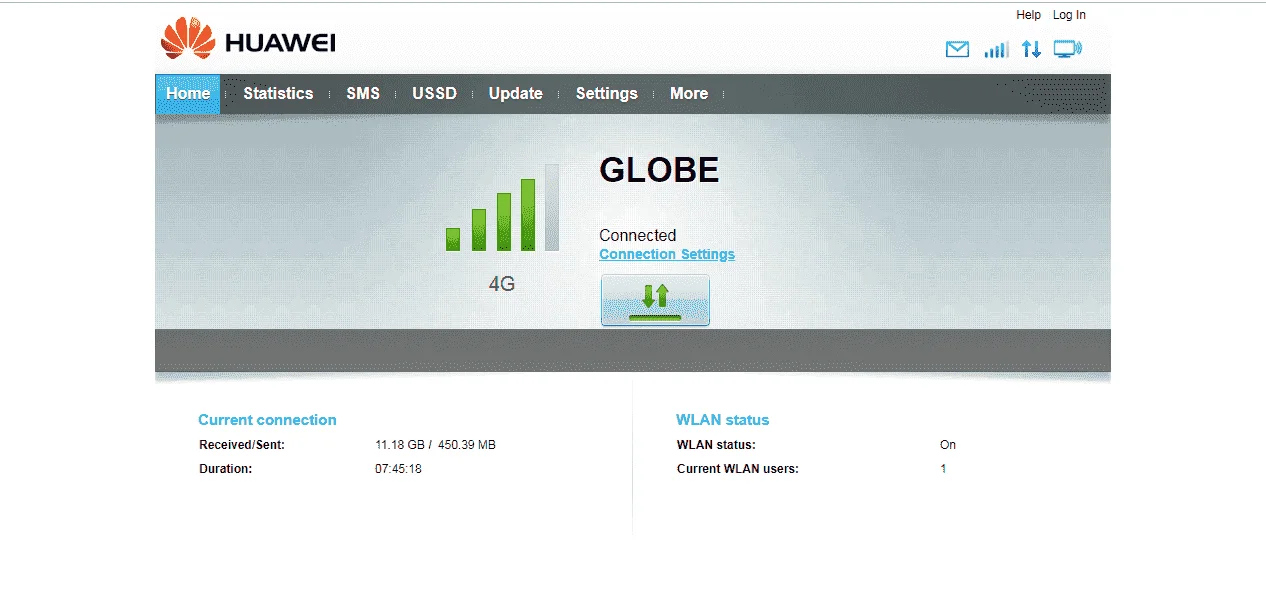Switch to the SMS tab
1266x593 pixels.
363,93
